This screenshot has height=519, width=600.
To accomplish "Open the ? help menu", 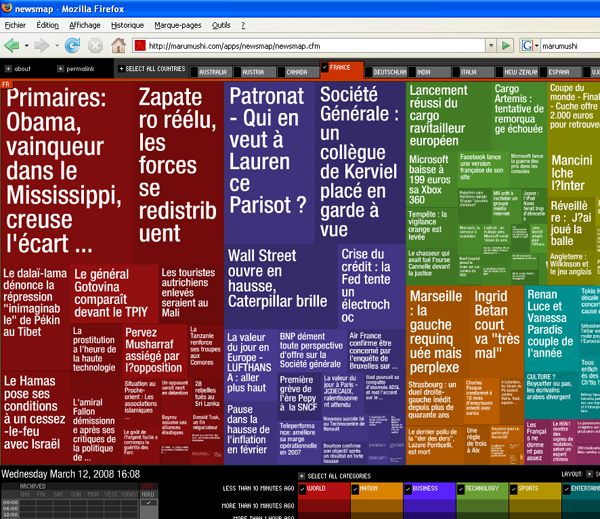I will [243, 25].
